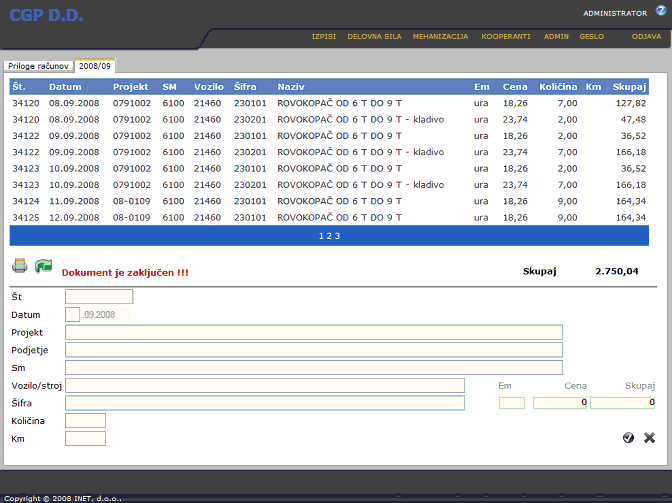Cancel entry with the X icon
The height and width of the screenshot is (503, 672).
[x=649, y=437]
